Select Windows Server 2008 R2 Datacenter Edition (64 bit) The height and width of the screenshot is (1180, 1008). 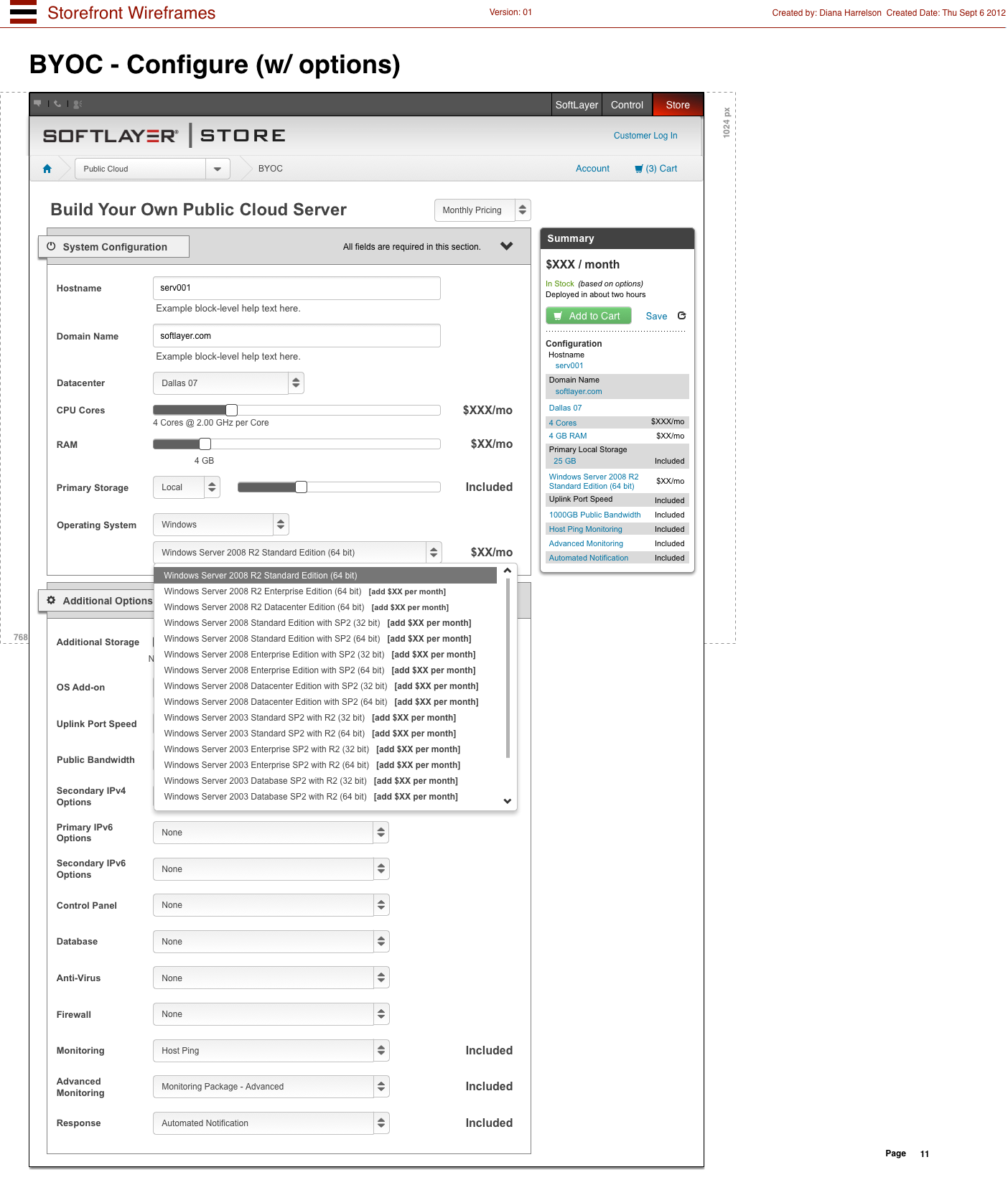tap(325, 607)
